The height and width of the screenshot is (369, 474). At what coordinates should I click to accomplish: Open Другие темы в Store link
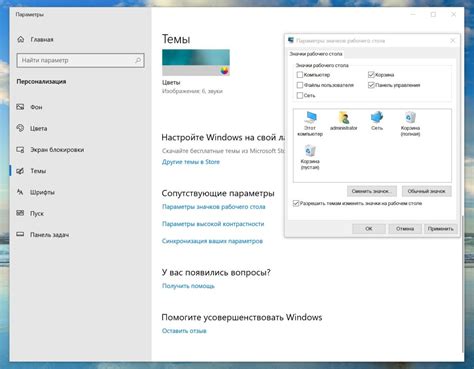tap(191, 162)
